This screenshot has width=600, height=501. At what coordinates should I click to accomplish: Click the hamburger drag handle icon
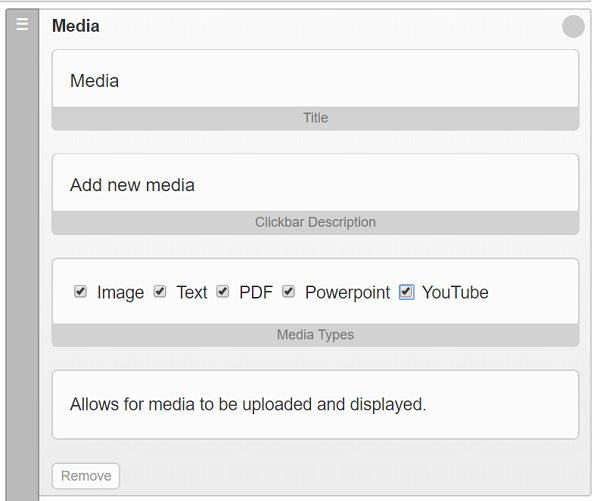tap(22, 24)
